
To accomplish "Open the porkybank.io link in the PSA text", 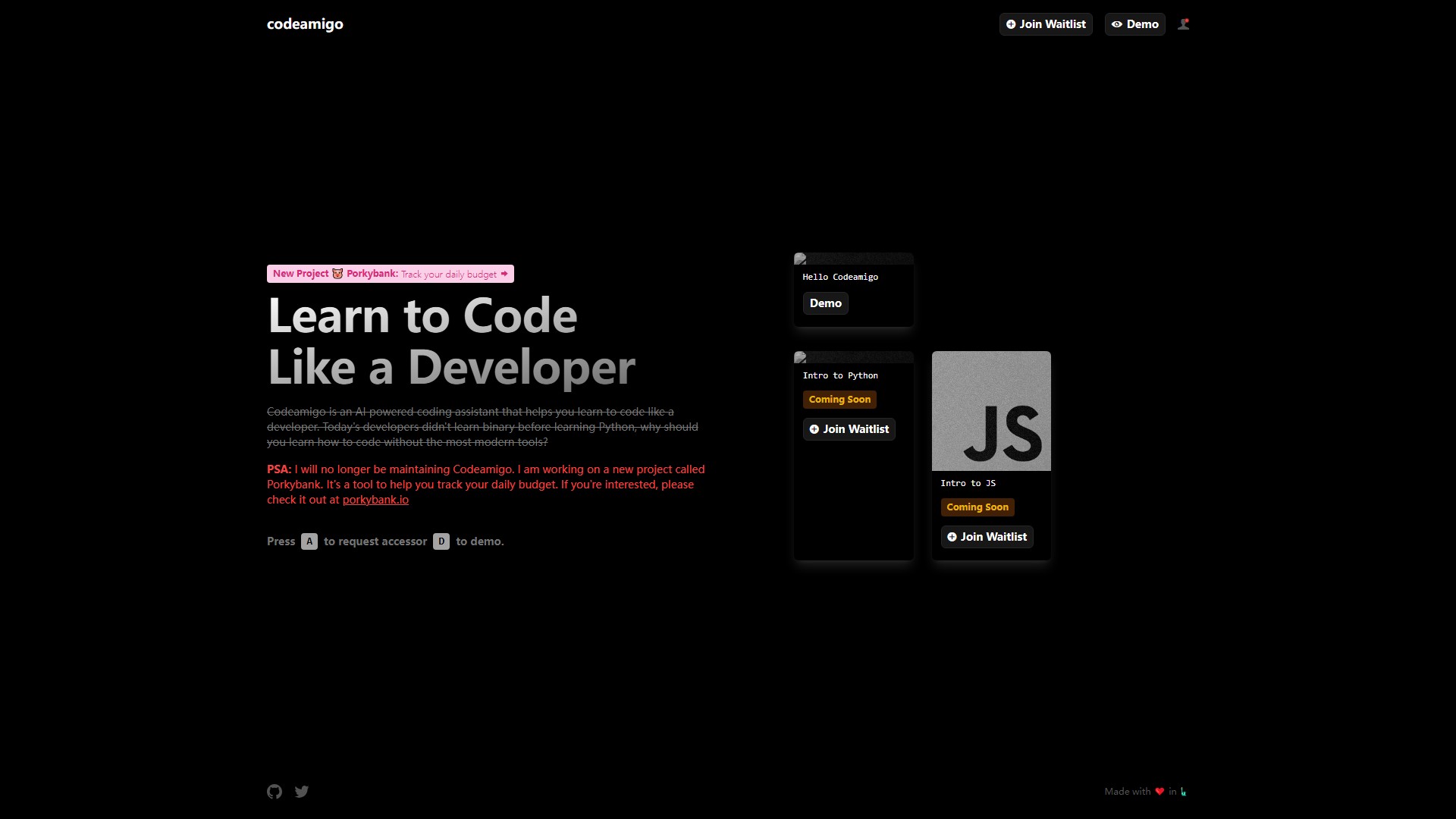I will (375, 499).
